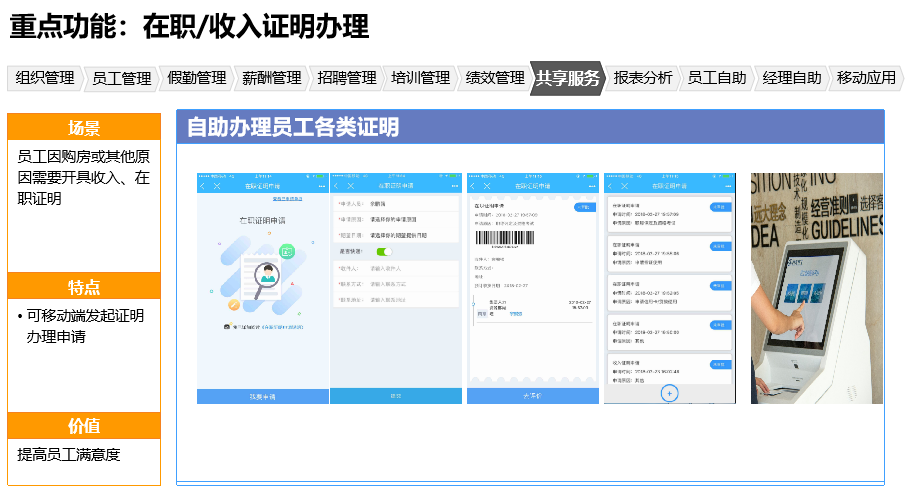Viewport: 905px width, 486px height.
Task: Click the 提高员工满意度 text
Action: 69,455
